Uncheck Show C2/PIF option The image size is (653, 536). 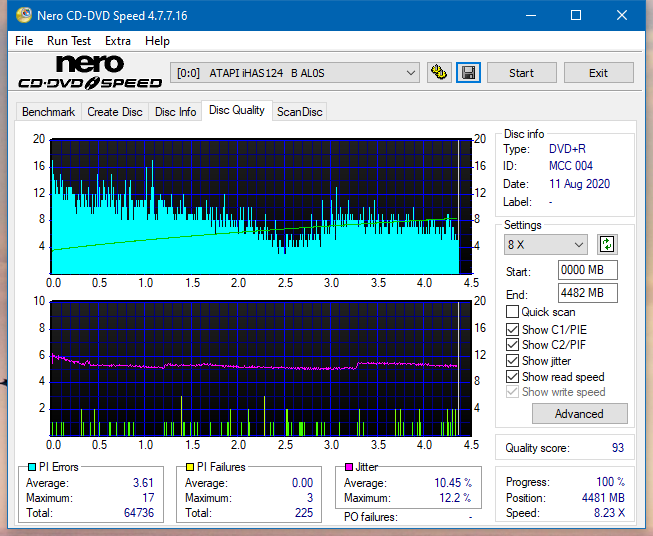(x=512, y=345)
